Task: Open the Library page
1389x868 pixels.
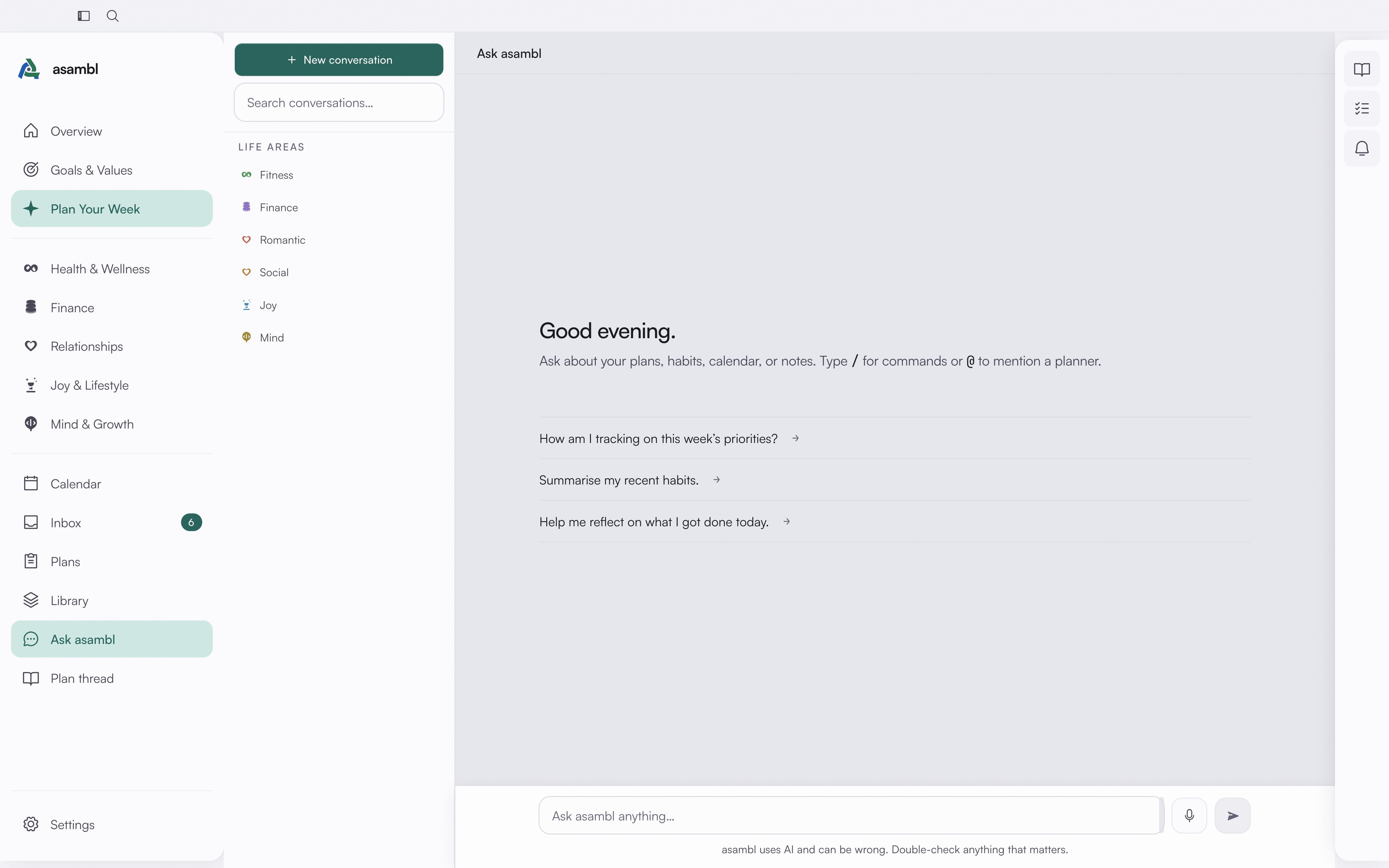Action: (112, 601)
